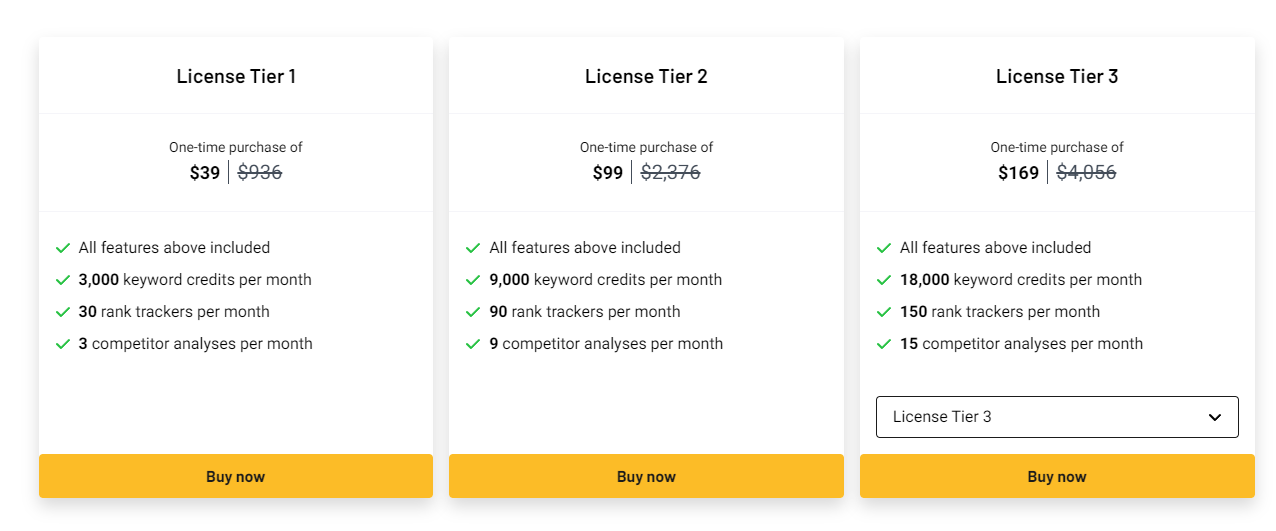
Task: Click the $39 price in Tier 1
Action: pyautogui.click(x=205, y=173)
